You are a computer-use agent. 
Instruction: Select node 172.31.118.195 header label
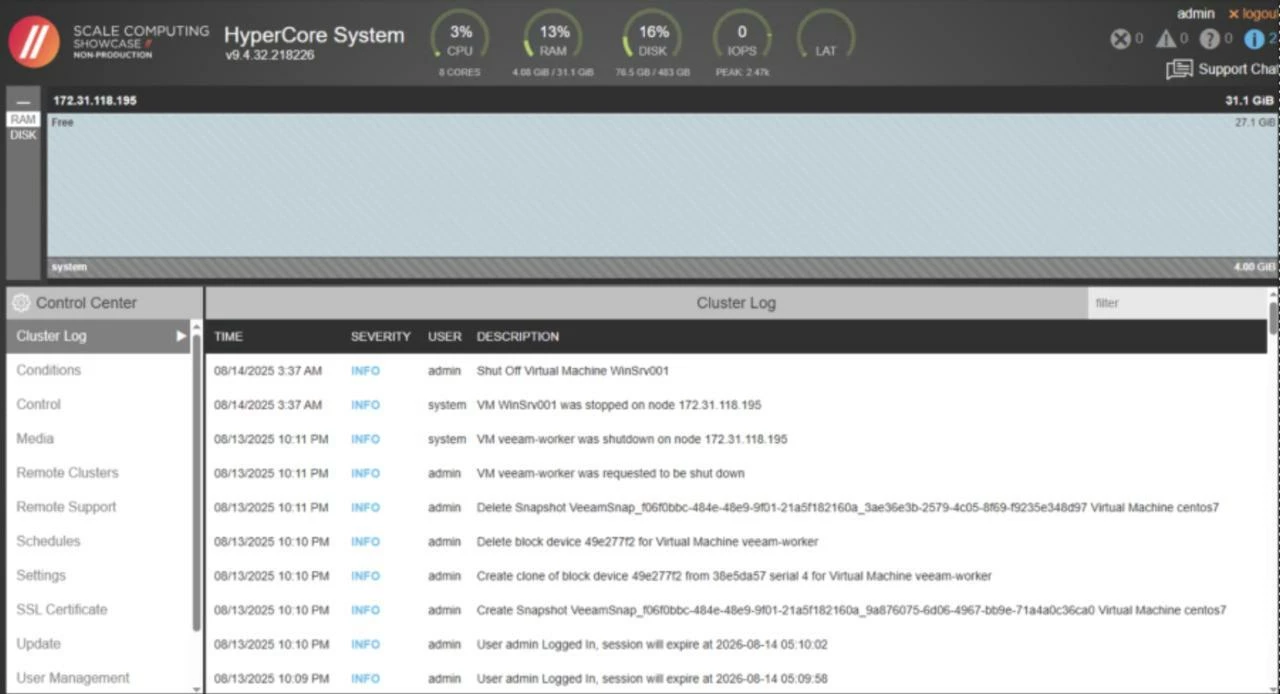coord(95,100)
